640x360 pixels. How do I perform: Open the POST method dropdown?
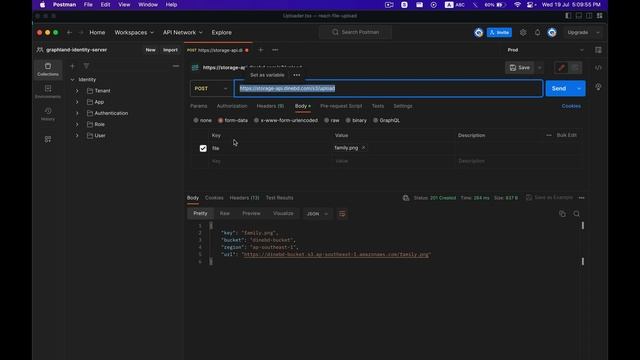click(211, 89)
